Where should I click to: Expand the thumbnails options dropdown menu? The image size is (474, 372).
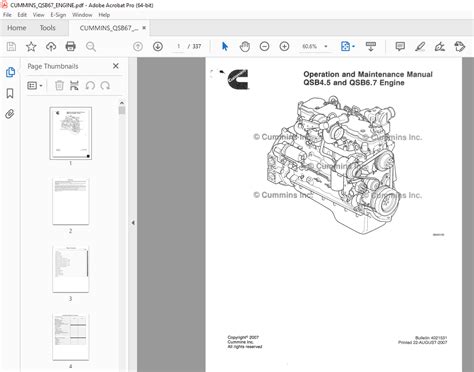click(x=35, y=86)
